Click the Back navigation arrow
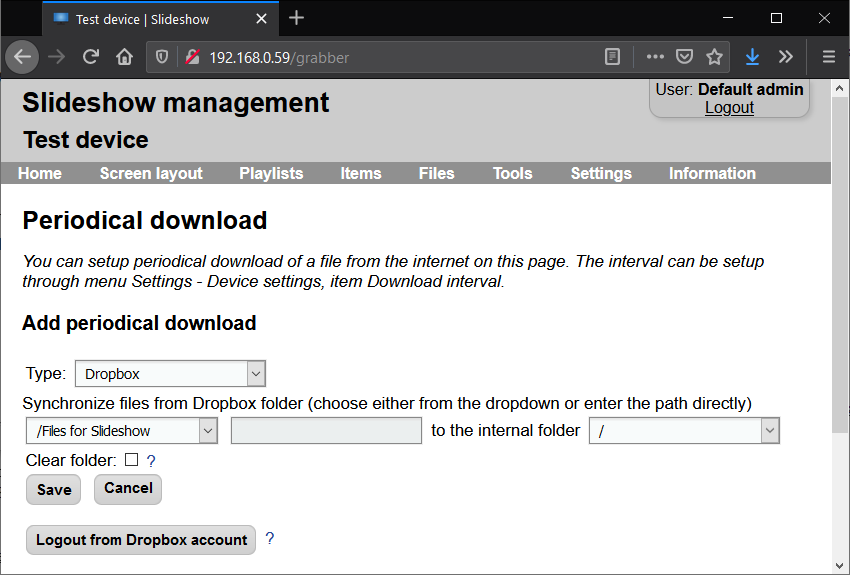The height and width of the screenshot is (575, 850). pos(22,57)
